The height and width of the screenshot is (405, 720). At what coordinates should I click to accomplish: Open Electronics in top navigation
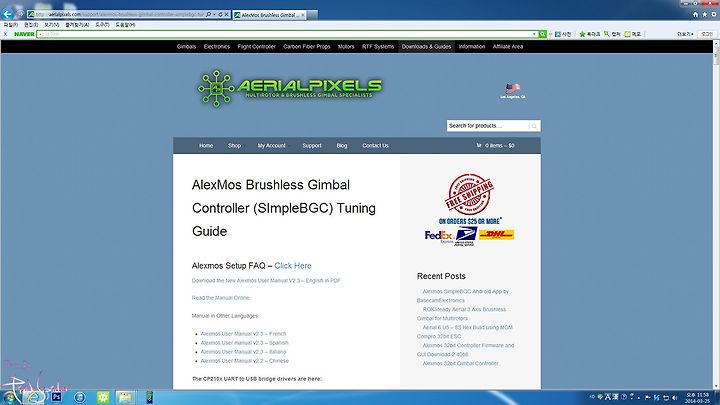tap(217, 46)
